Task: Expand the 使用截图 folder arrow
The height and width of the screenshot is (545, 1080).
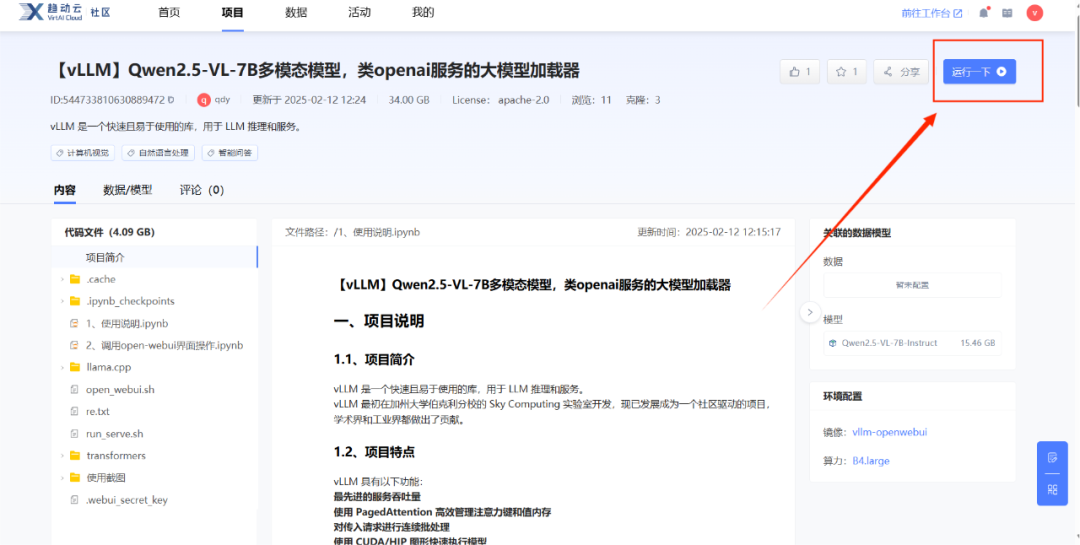Action: (x=62, y=477)
